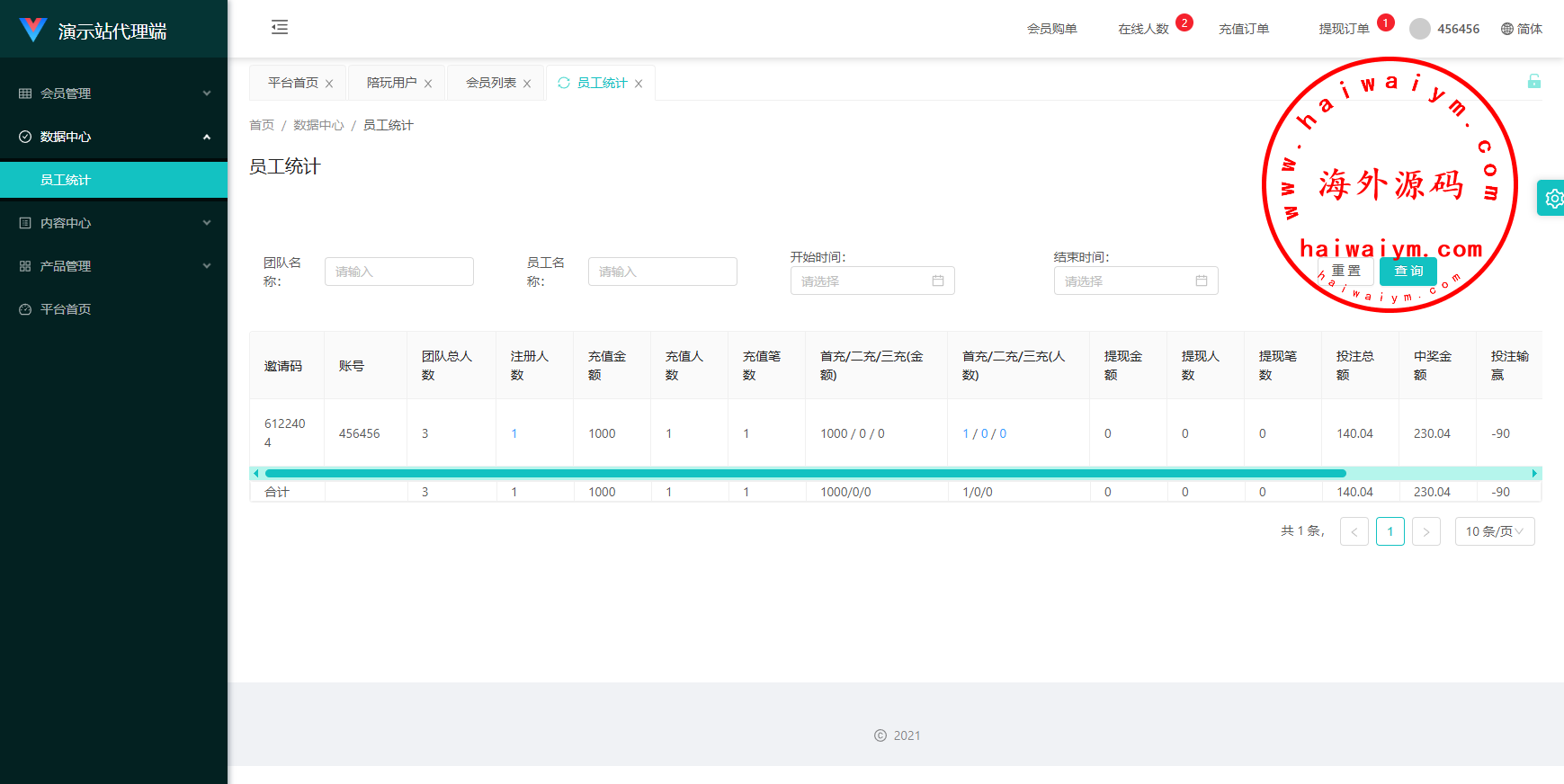Switch to the 陪玩用户 tab
1564x784 pixels.
(x=391, y=83)
